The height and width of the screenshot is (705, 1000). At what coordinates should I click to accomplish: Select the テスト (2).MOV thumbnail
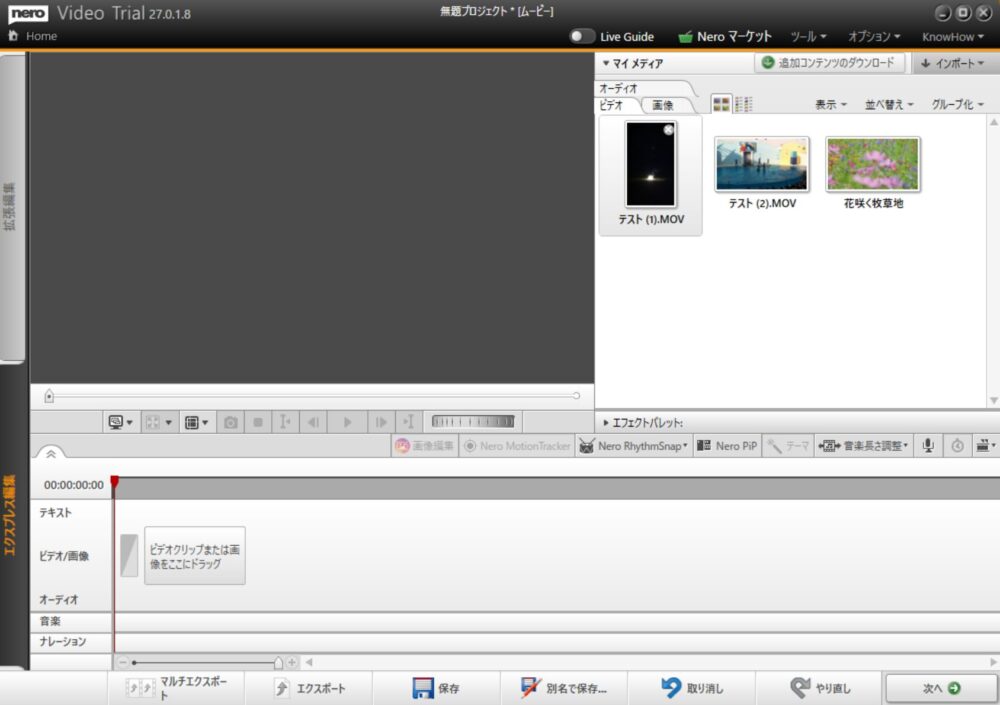pos(761,164)
